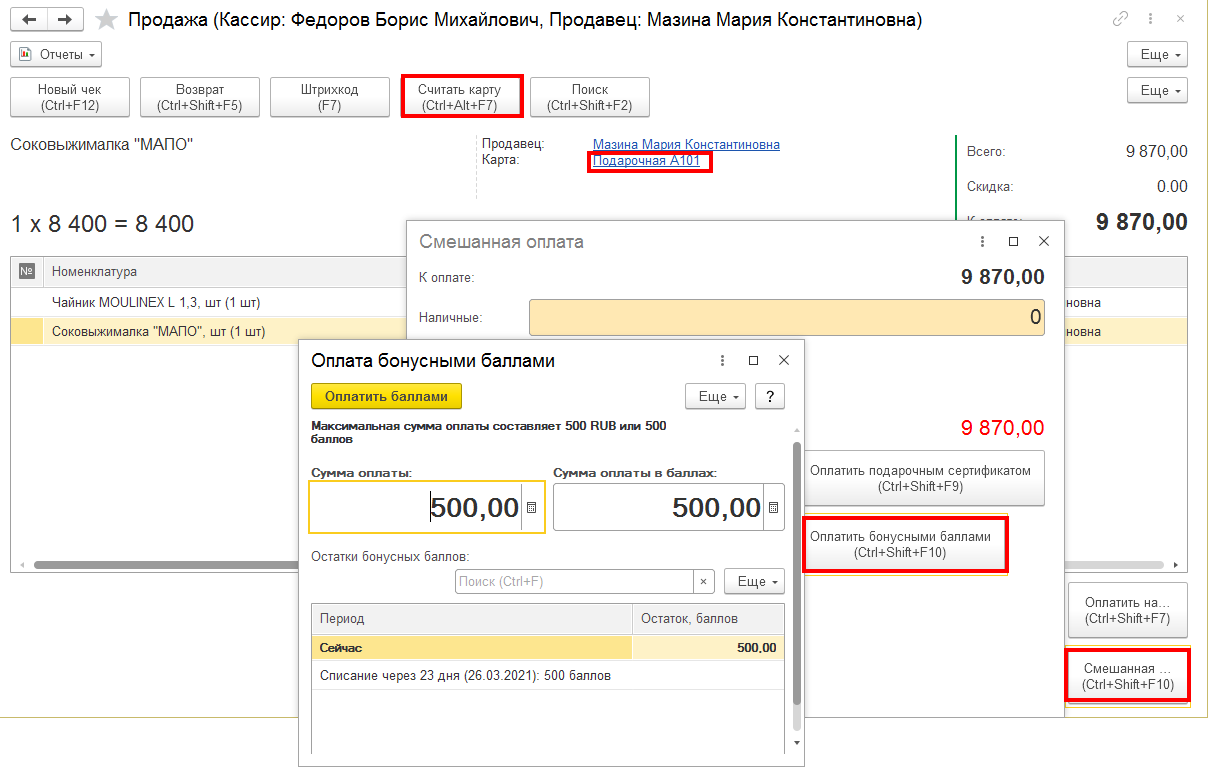
Task: Click the Наличные input field
Action: [x=786, y=317]
